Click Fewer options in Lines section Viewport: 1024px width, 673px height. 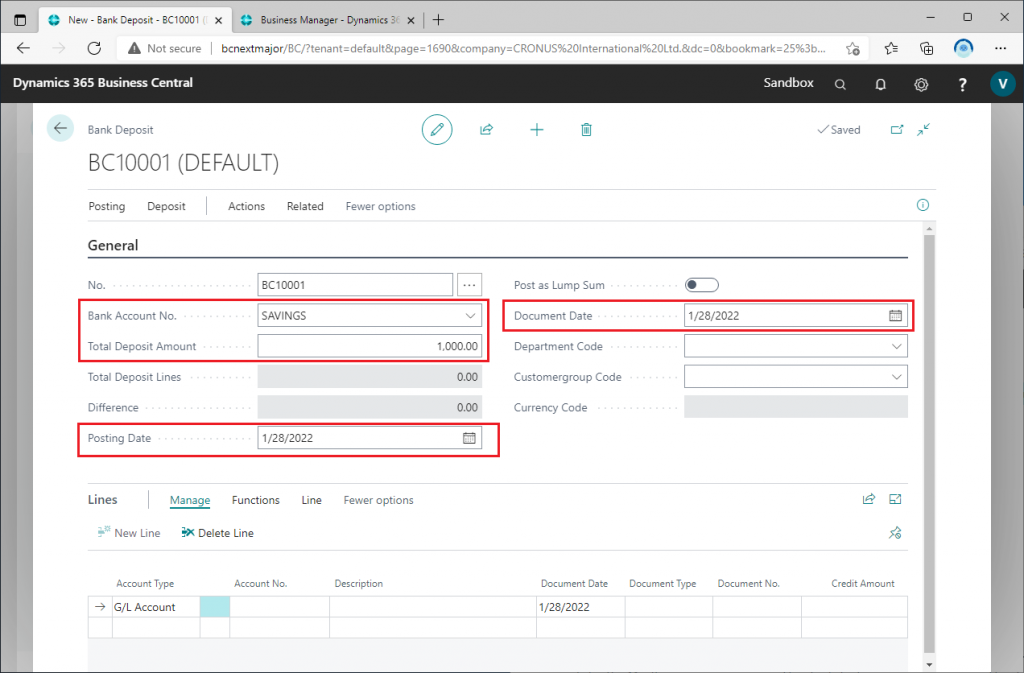point(378,500)
